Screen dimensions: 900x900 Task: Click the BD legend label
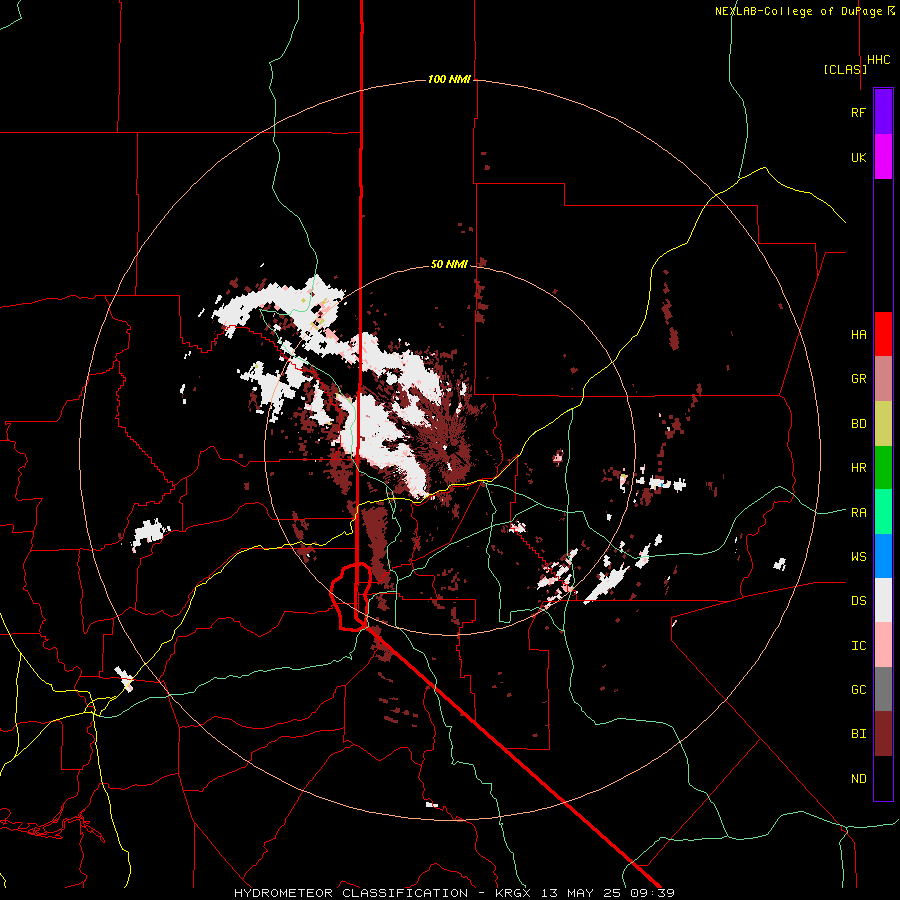[858, 423]
